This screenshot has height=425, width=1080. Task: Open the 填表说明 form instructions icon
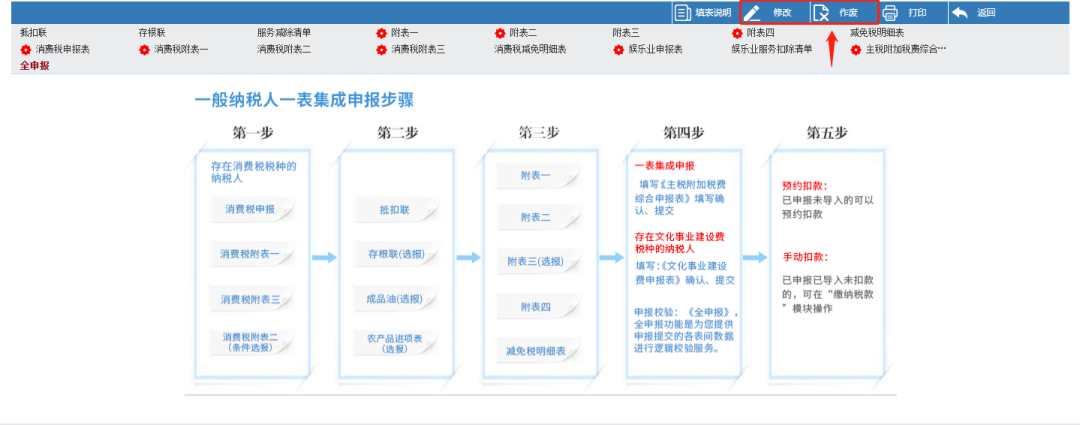click(683, 12)
